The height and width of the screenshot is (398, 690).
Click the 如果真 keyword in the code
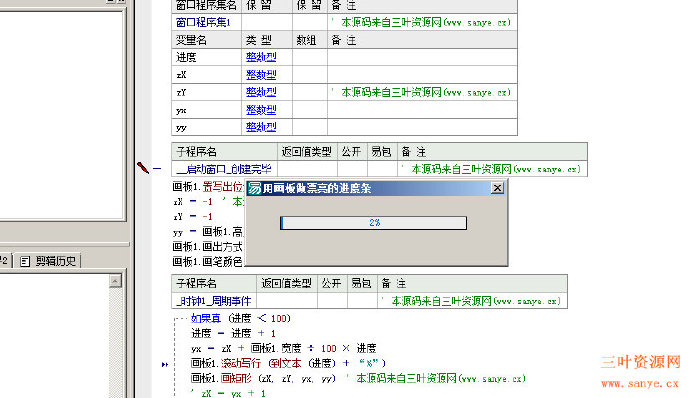(206, 318)
